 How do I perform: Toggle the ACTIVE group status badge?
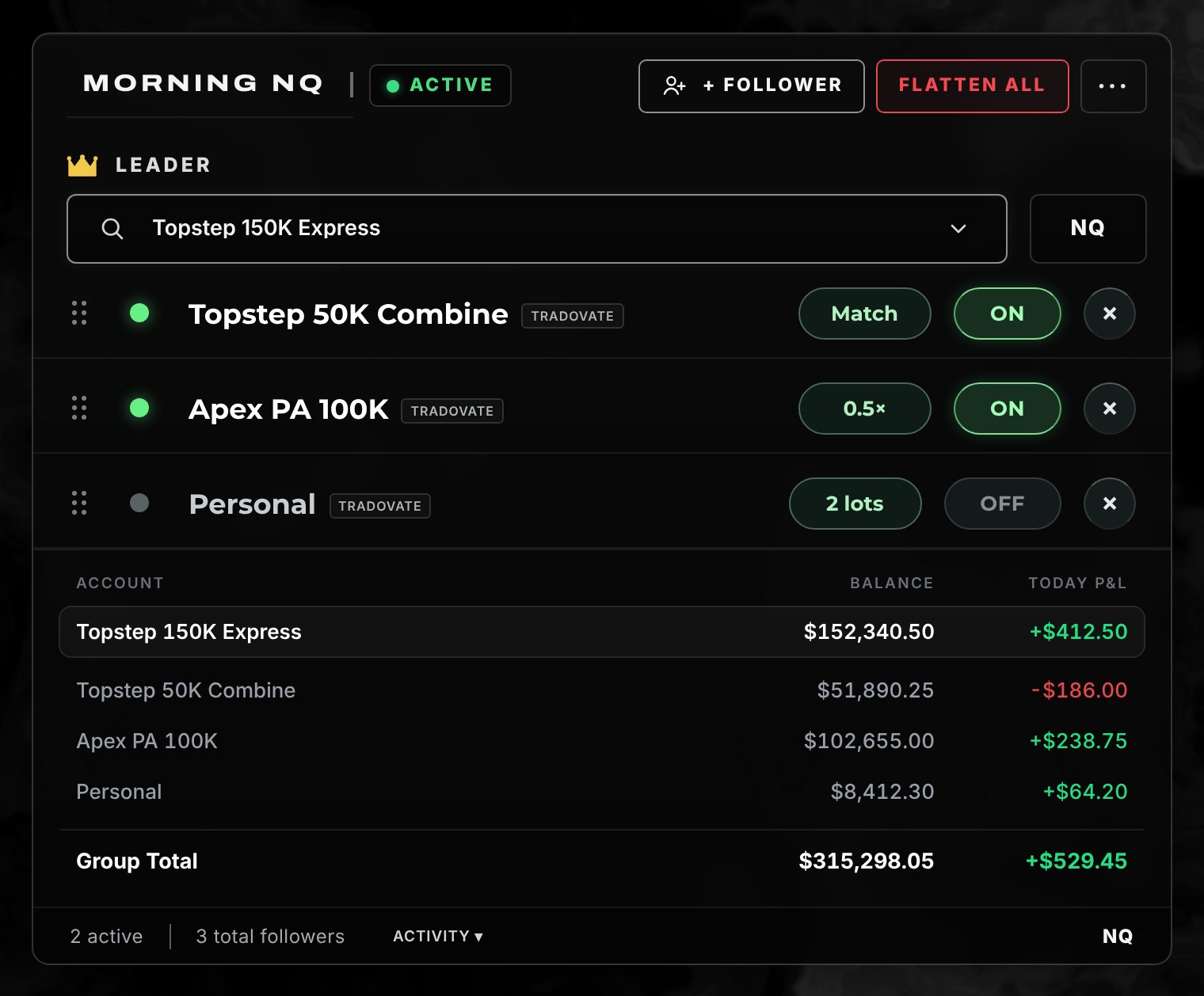click(440, 86)
